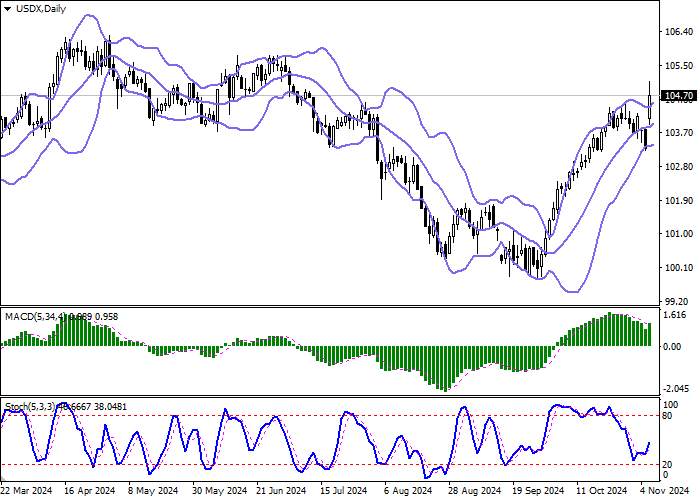Select the 15 Jul 2024 date label
The width and height of the screenshot is (700, 500).
[x=346, y=491]
